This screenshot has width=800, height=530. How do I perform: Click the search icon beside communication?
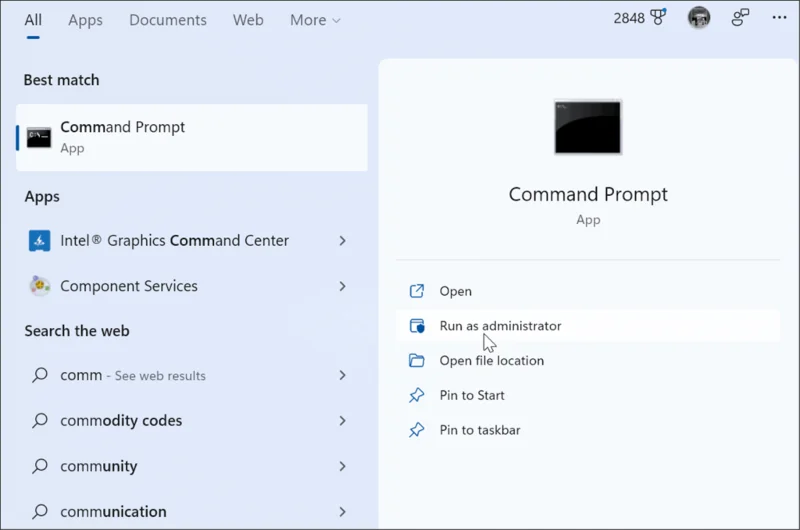(x=40, y=511)
